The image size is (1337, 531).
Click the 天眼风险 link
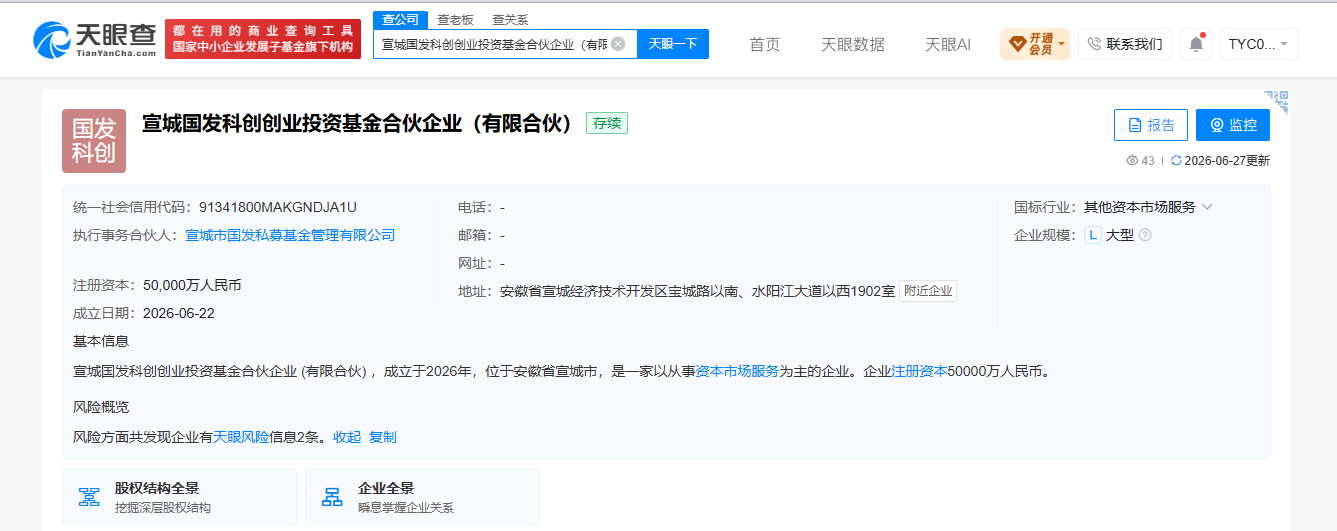tap(241, 437)
